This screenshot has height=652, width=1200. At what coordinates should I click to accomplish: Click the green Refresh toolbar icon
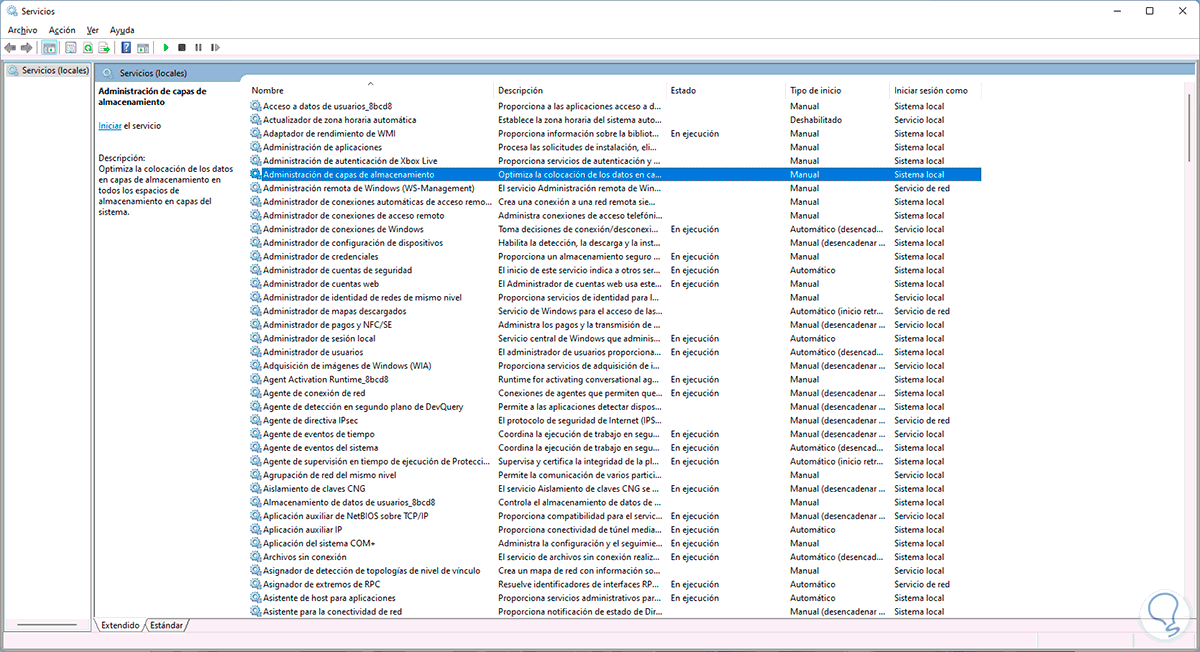(88, 47)
